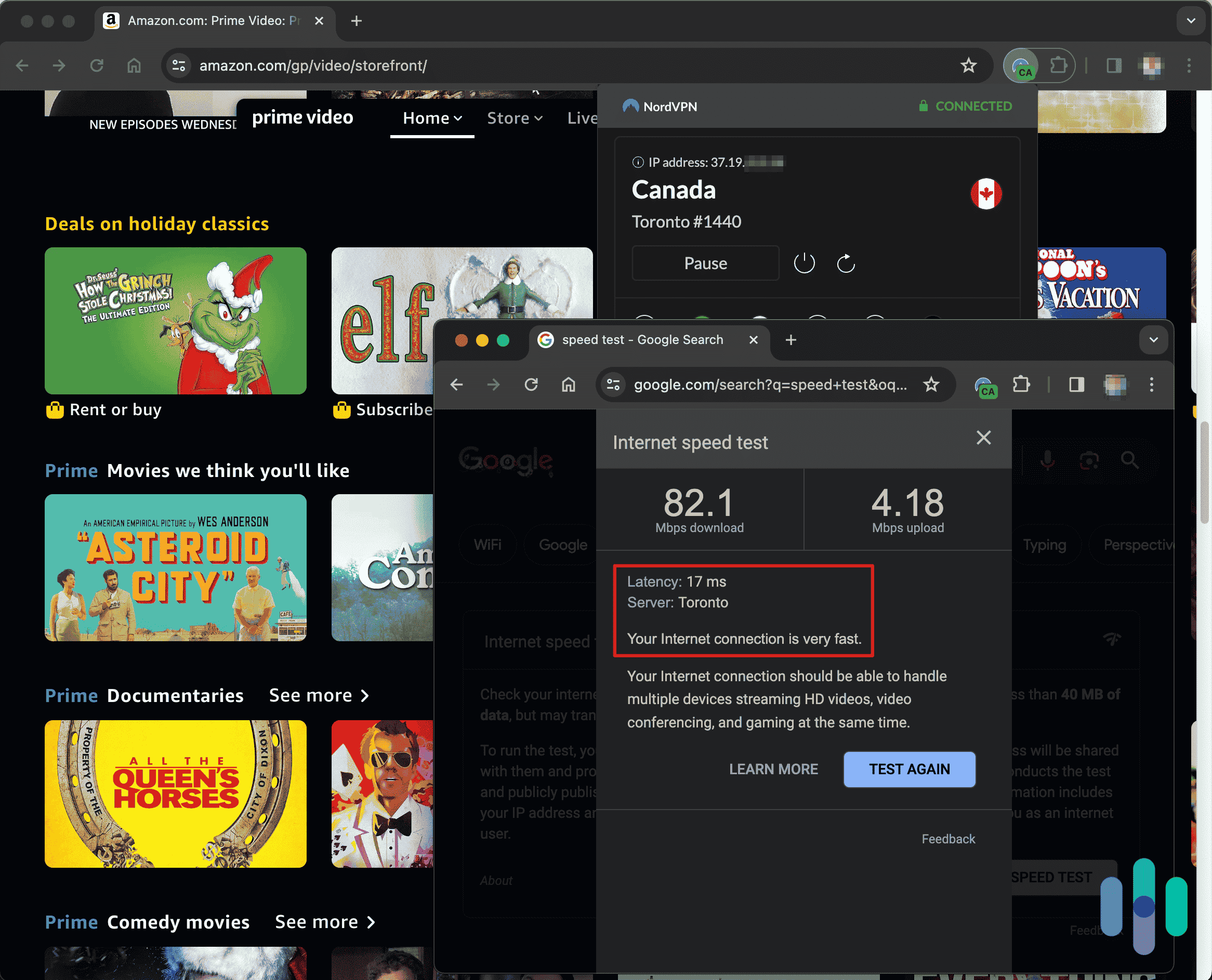1212x980 pixels.
Task: Click the amazon.com address bar
Action: point(576,65)
